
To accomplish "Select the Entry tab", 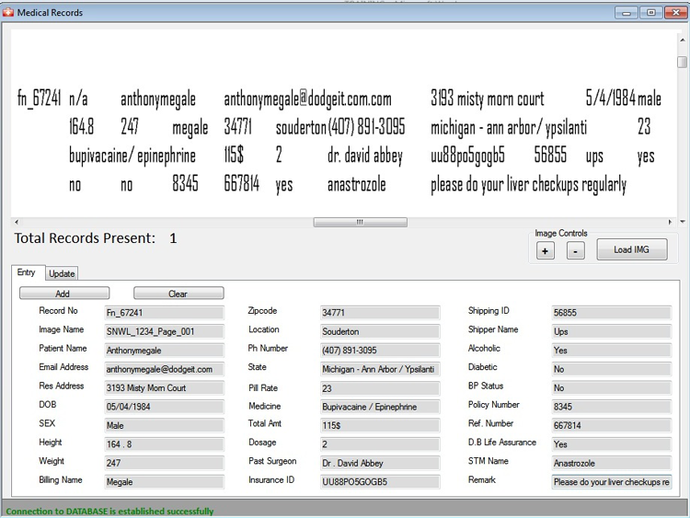I will click(x=27, y=272).
